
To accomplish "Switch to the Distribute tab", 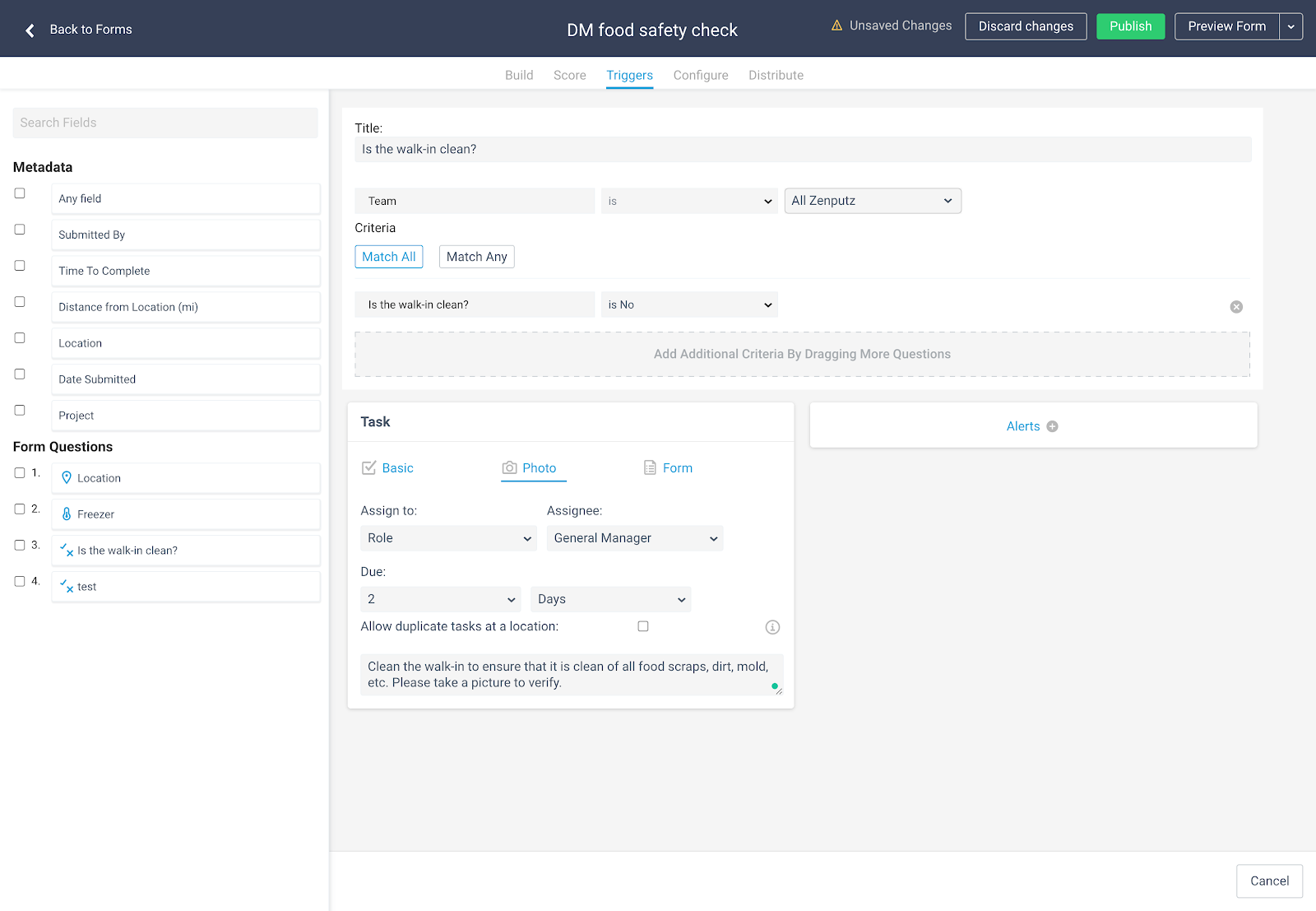I will point(776,75).
